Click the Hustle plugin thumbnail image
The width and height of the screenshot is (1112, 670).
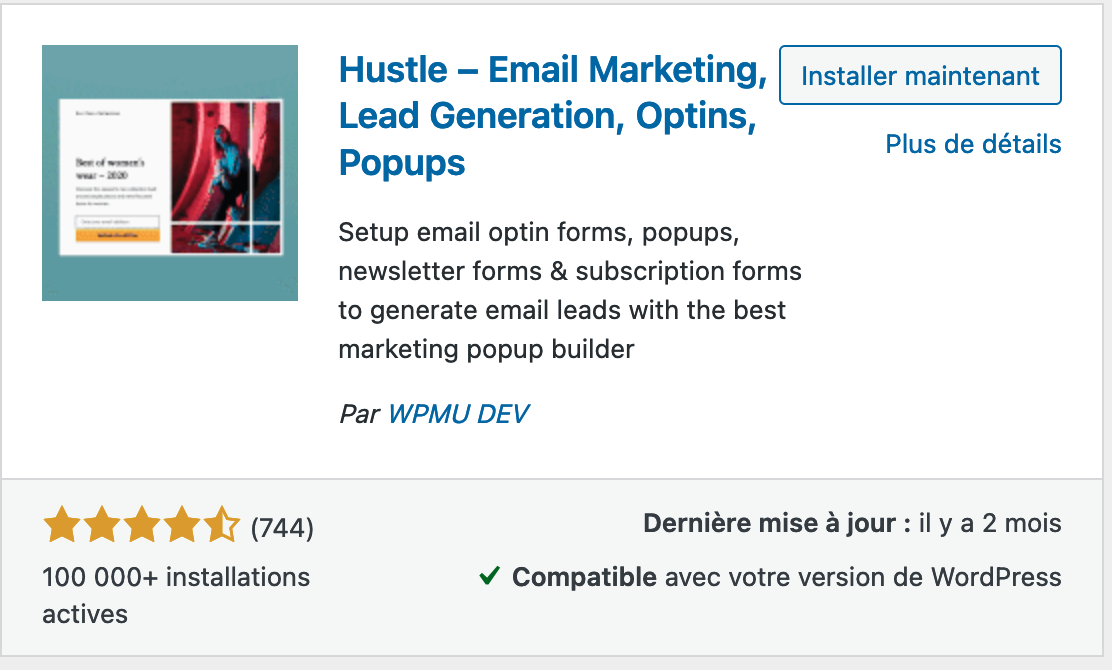pos(170,173)
